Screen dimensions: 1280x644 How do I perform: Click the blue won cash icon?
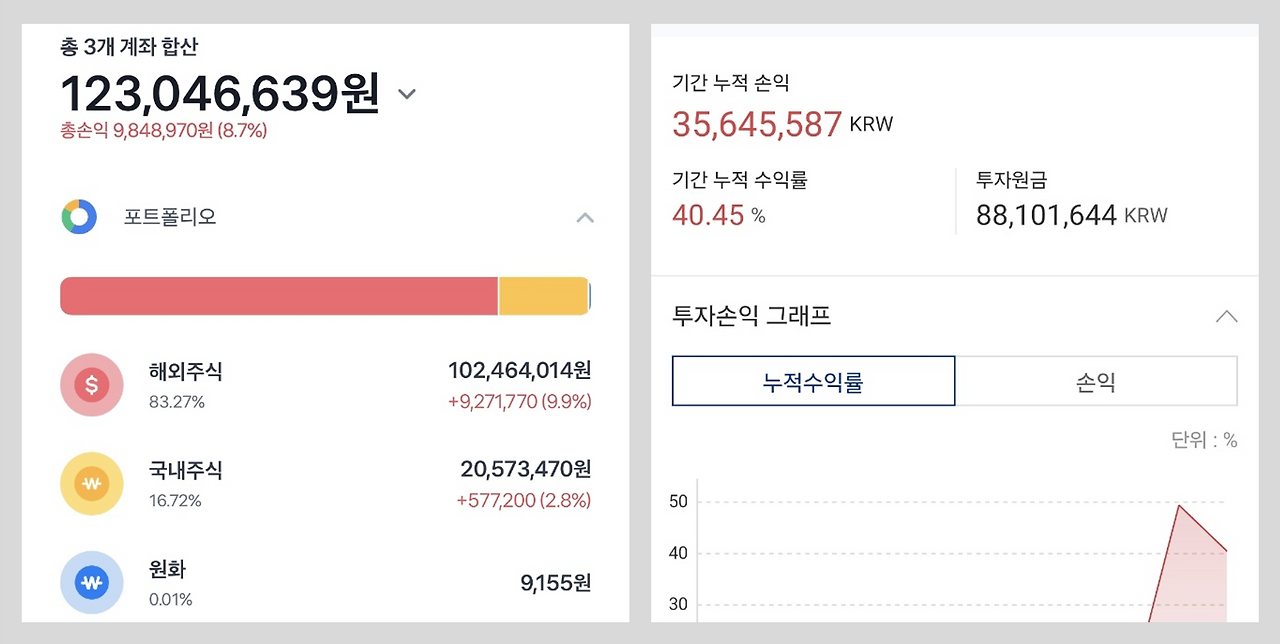coord(92,582)
